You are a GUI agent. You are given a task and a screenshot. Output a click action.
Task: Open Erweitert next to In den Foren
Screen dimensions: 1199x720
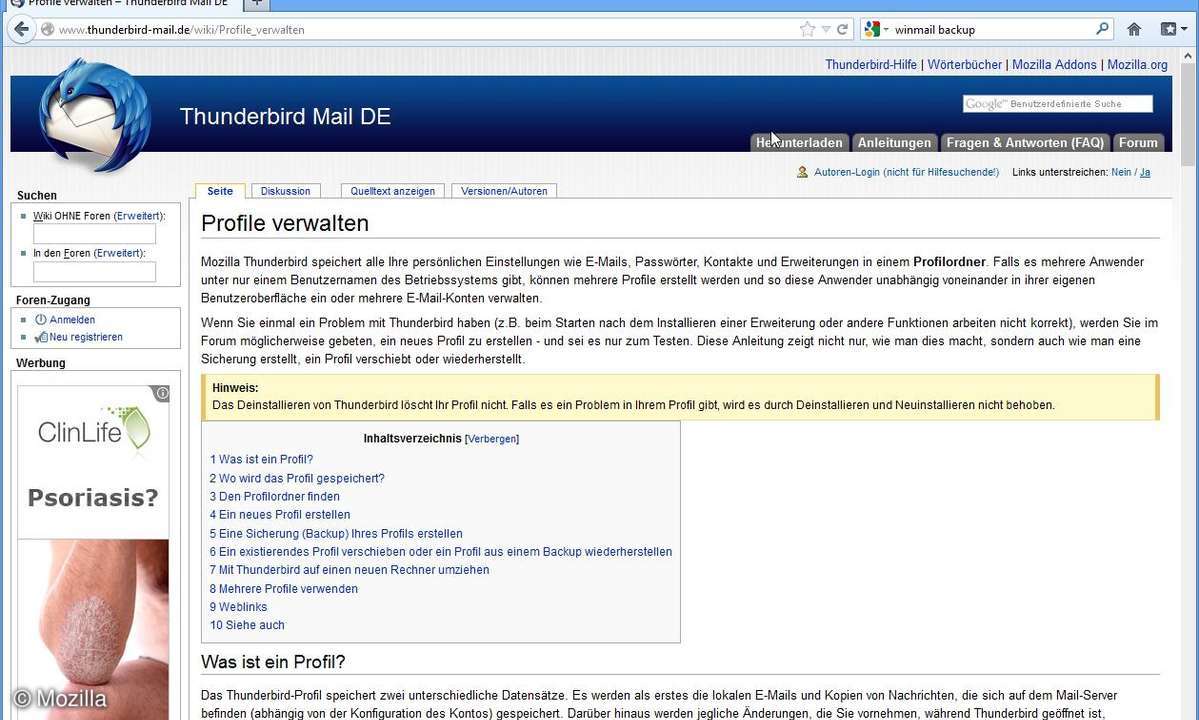pyautogui.click(x=119, y=253)
